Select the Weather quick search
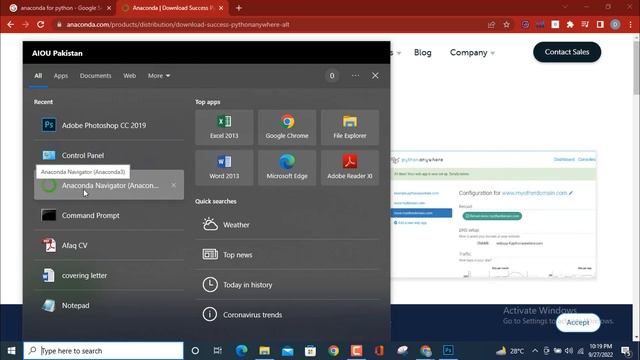The width and height of the screenshot is (640, 360). [287, 224]
